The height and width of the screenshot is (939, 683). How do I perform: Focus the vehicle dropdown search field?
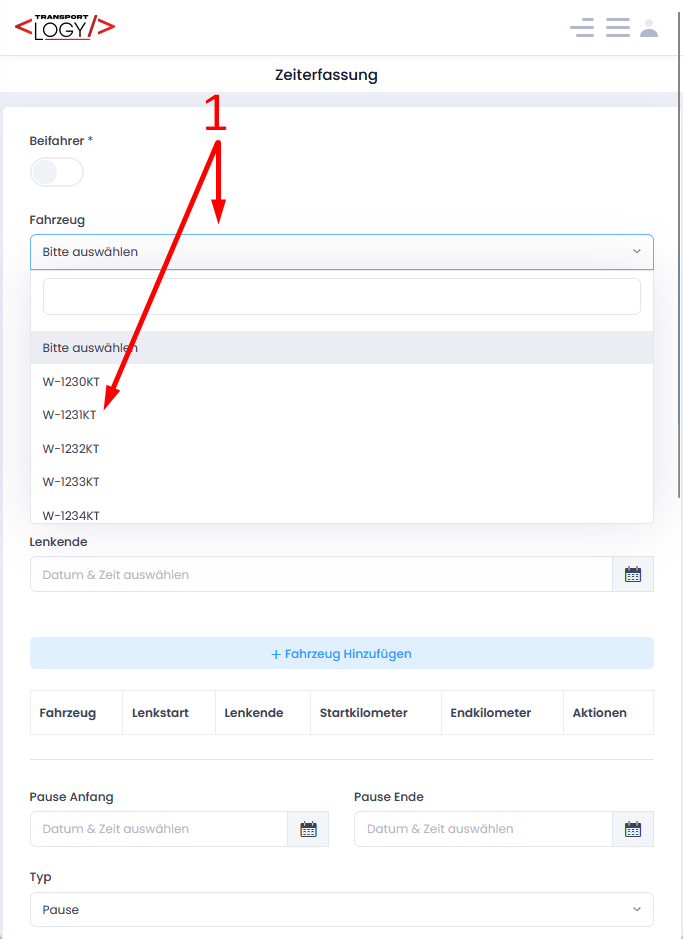click(x=341, y=297)
